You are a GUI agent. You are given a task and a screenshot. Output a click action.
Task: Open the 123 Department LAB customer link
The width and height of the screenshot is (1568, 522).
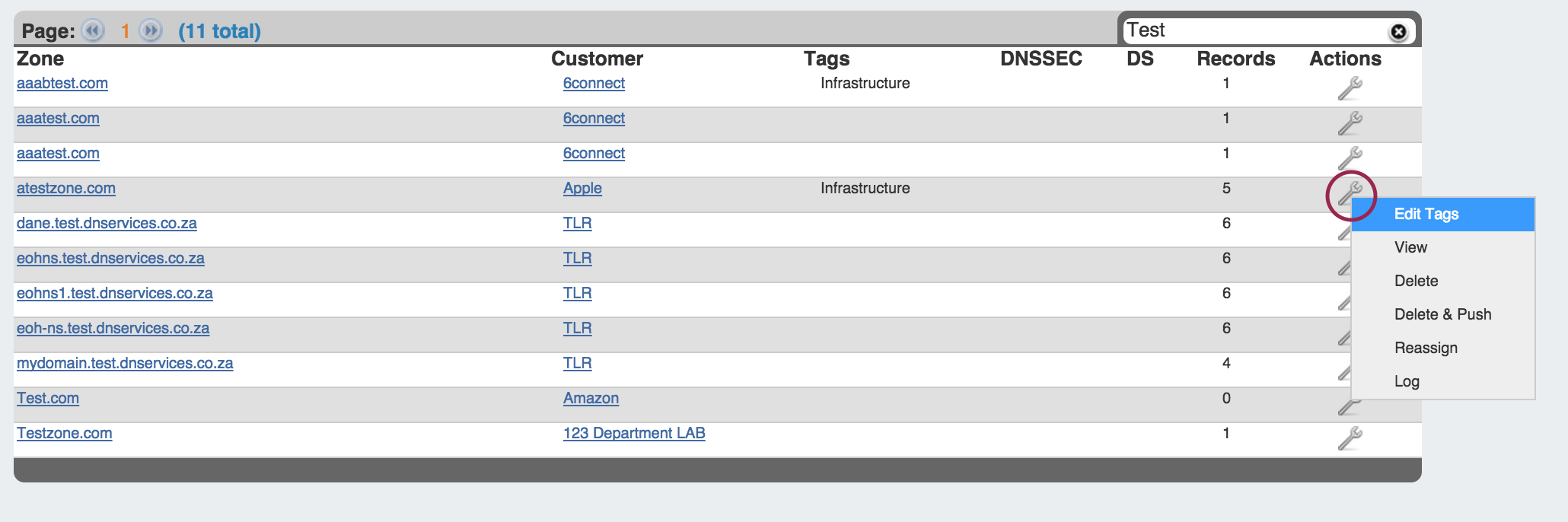tap(634, 433)
